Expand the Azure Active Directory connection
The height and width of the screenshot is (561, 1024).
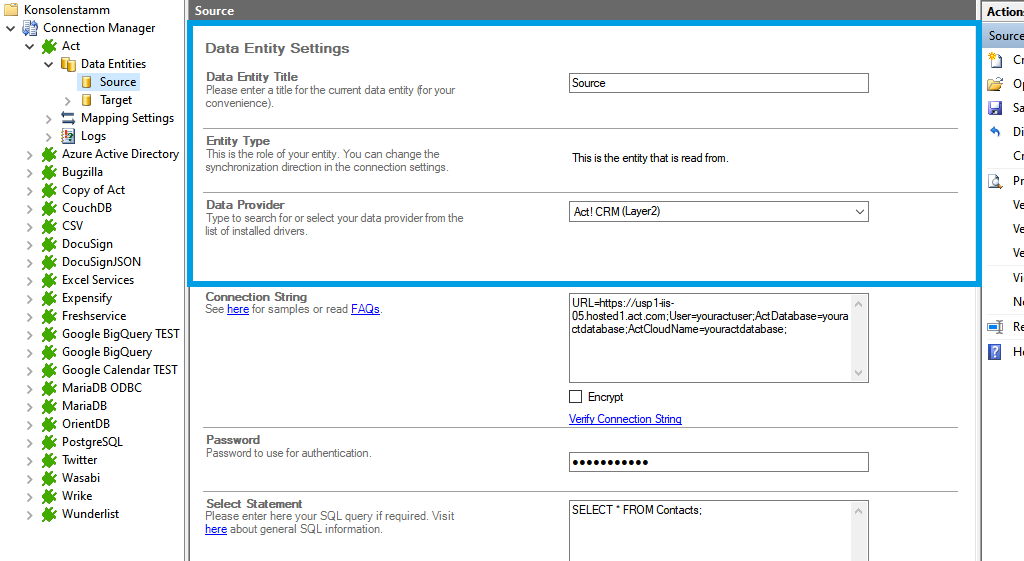point(30,154)
